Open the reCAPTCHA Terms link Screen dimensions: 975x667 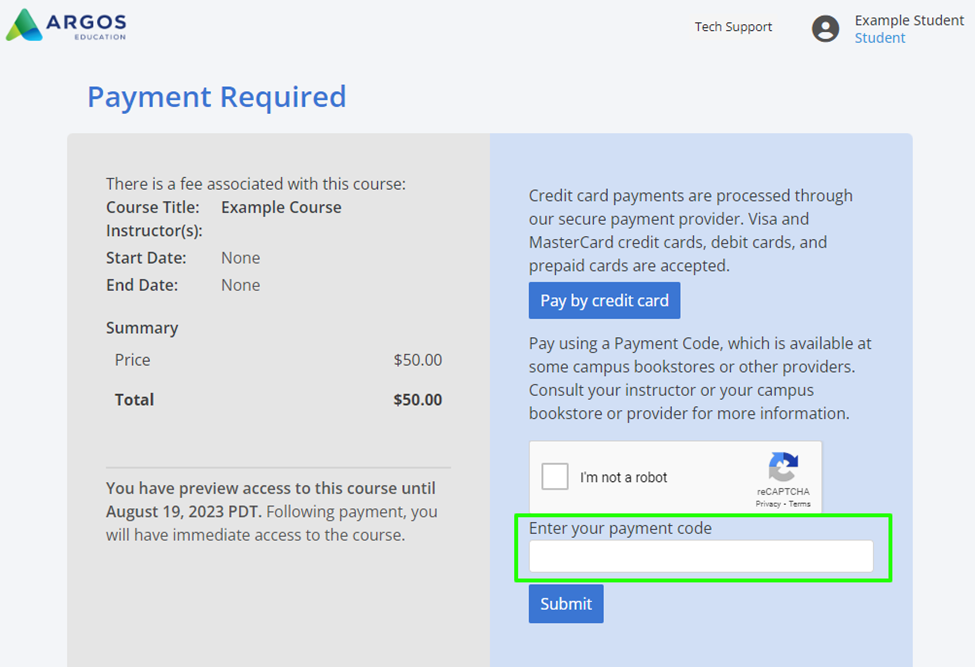(x=800, y=504)
